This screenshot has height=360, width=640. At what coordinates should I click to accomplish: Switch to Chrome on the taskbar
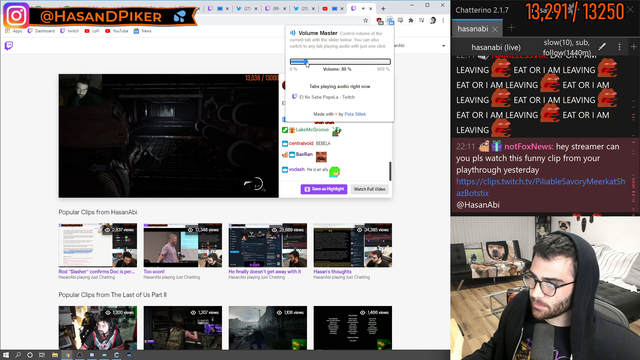67,355
